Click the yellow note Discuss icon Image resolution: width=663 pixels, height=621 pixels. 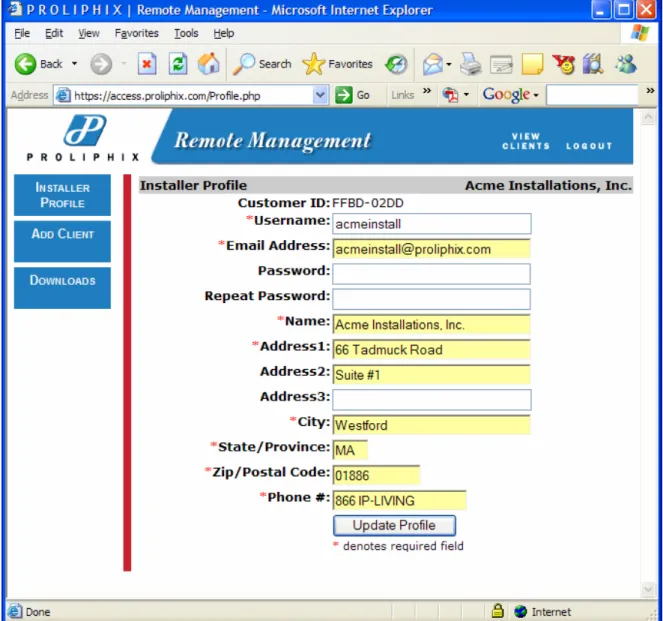pos(532,64)
